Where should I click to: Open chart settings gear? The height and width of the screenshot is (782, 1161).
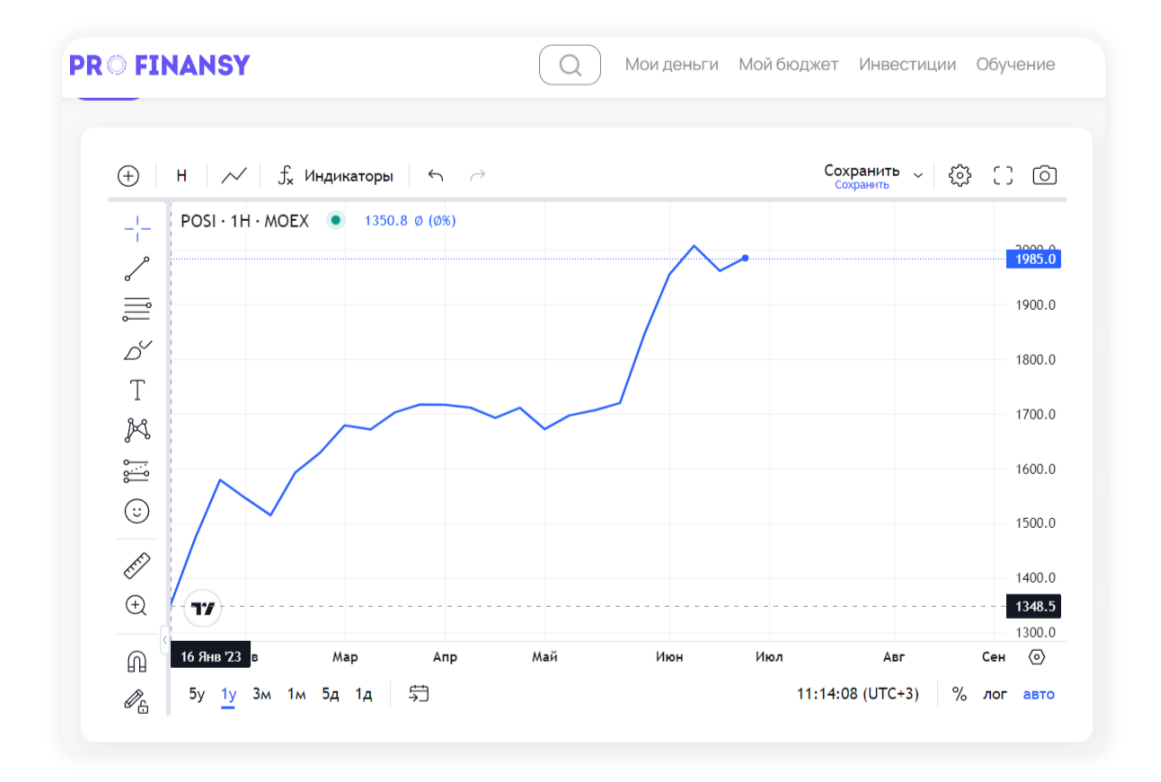point(960,176)
